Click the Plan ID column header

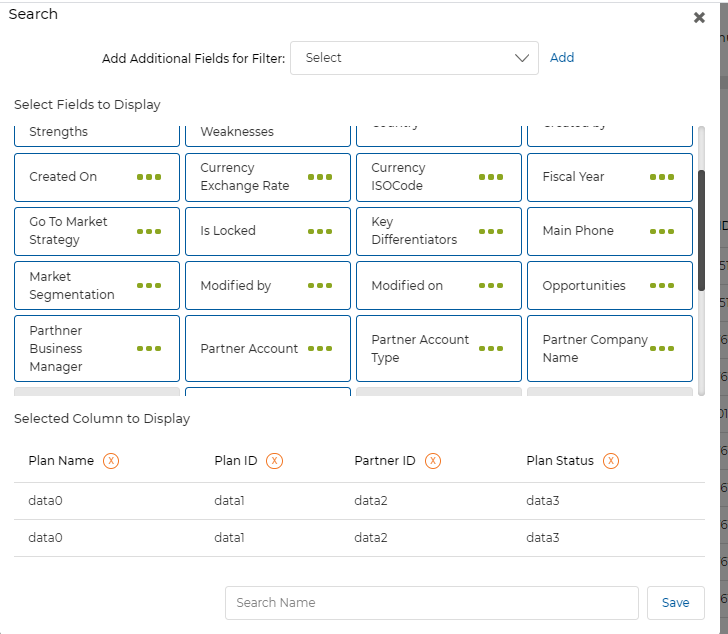[235, 461]
